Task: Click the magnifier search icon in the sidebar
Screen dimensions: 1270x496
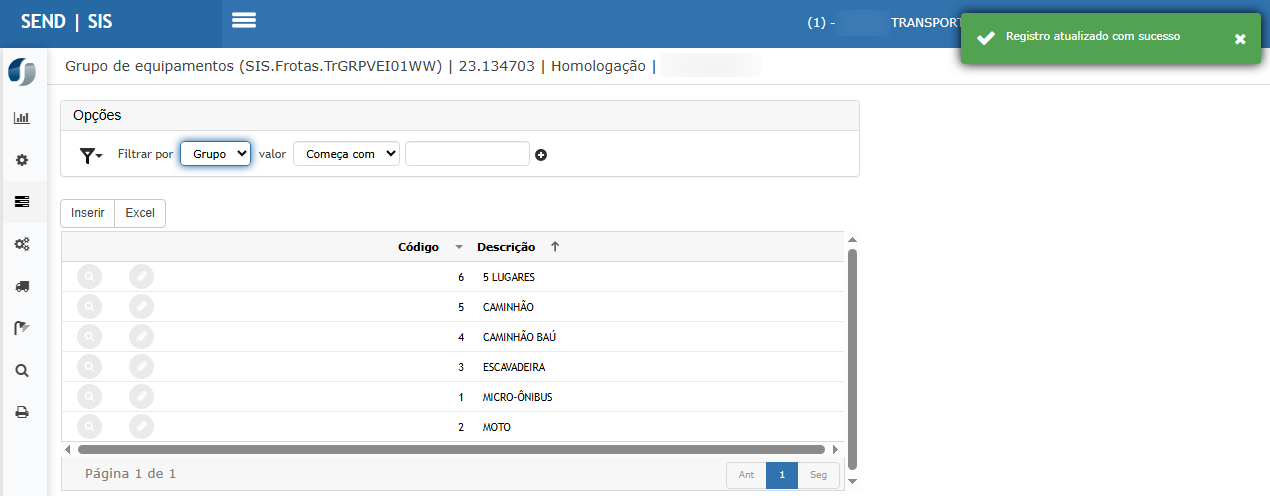Action: coord(21,370)
